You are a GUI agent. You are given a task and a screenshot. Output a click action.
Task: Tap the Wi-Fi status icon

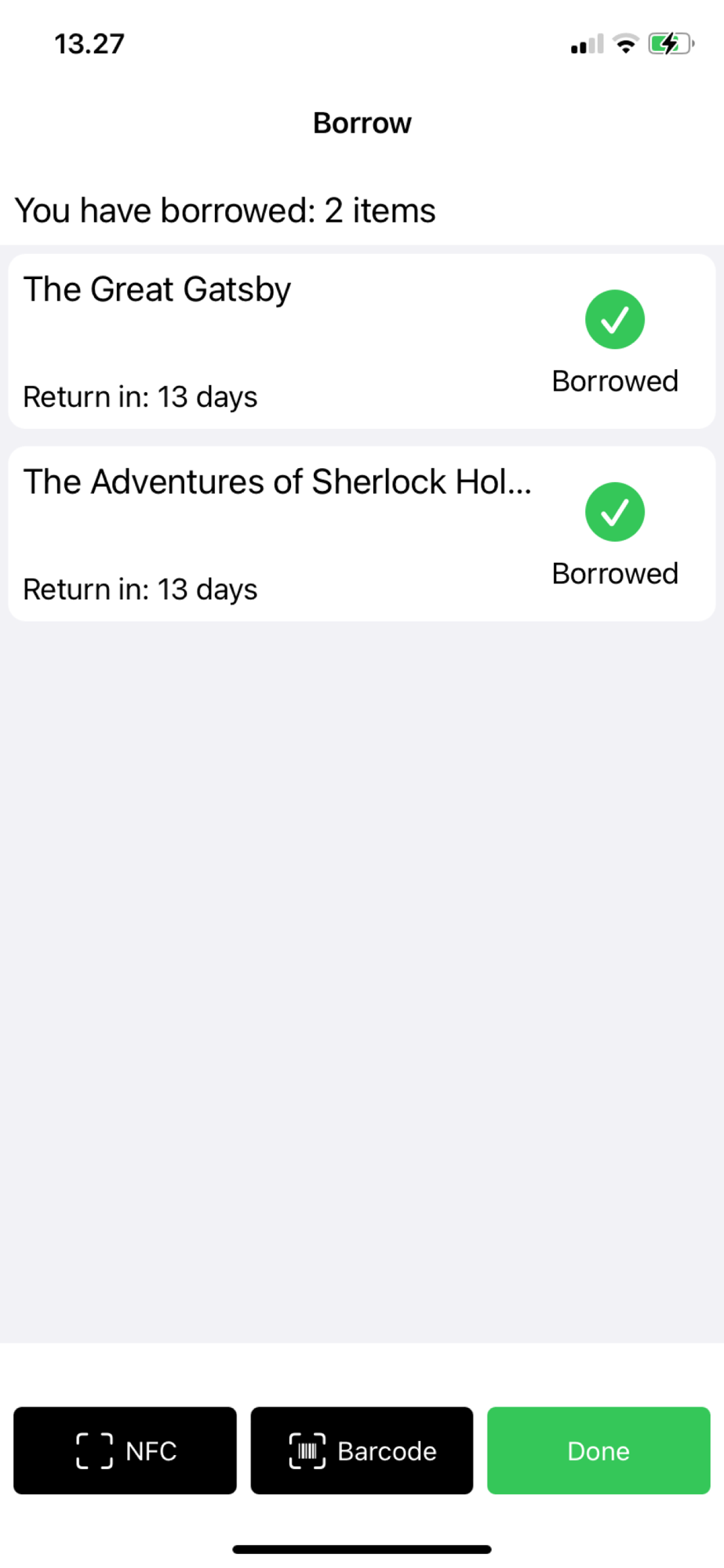tap(626, 44)
